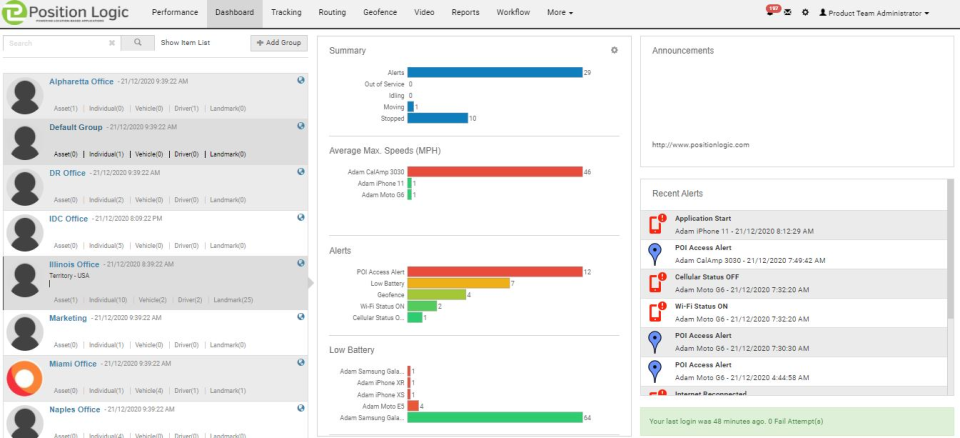
Task: Toggle Show Item List
Action: (x=186, y=43)
